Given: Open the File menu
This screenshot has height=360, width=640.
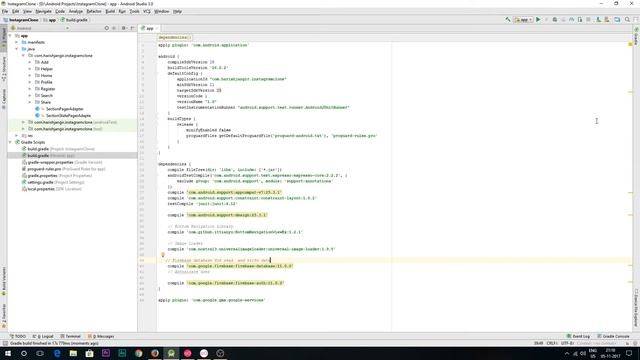Looking at the screenshot, I should (x=5, y=11).
